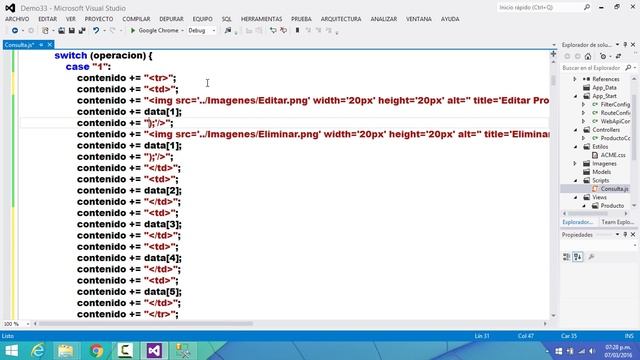Toggle auto-hide pin on Explorador de soluciones

625,44
